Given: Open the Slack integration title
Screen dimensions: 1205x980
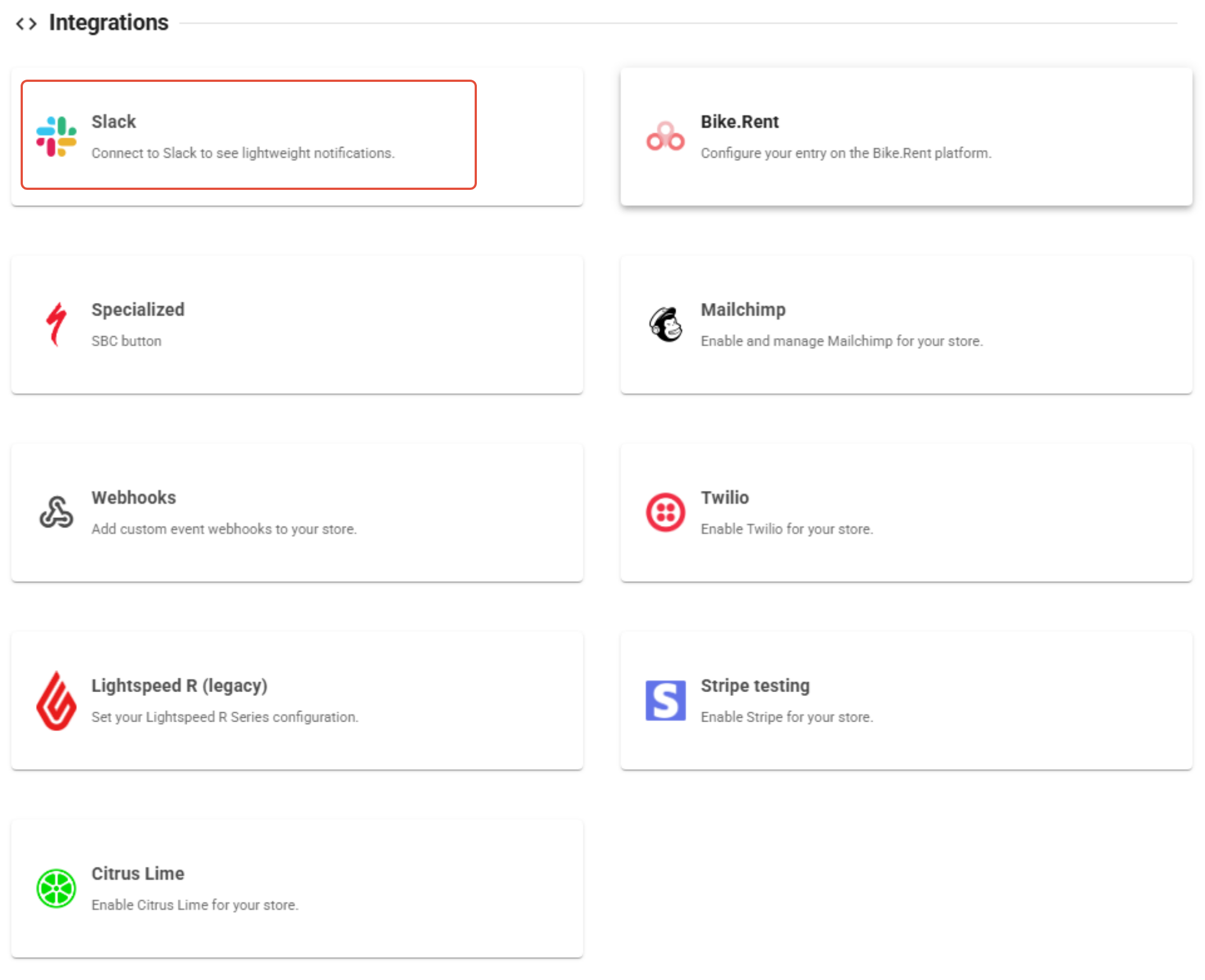Looking at the screenshot, I should click(x=114, y=121).
